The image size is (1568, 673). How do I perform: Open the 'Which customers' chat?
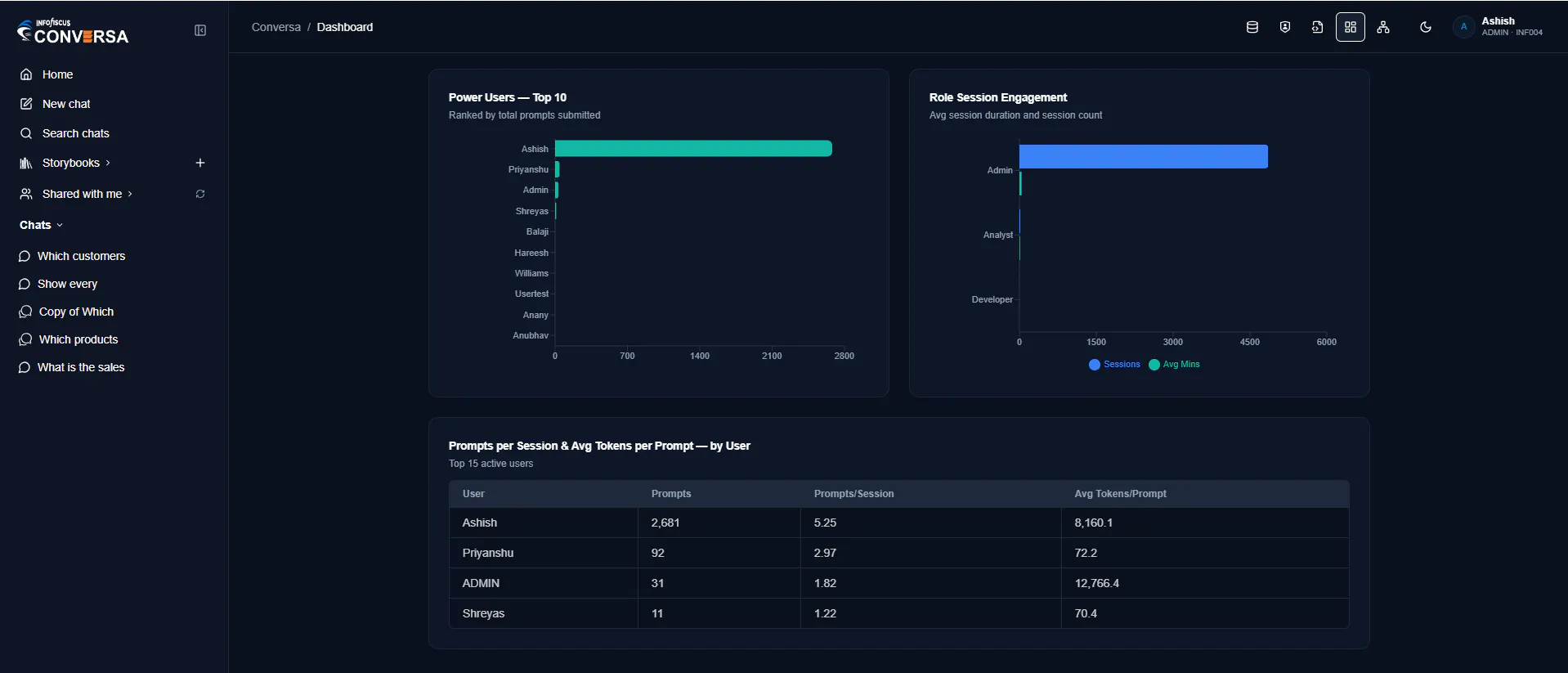81,256
